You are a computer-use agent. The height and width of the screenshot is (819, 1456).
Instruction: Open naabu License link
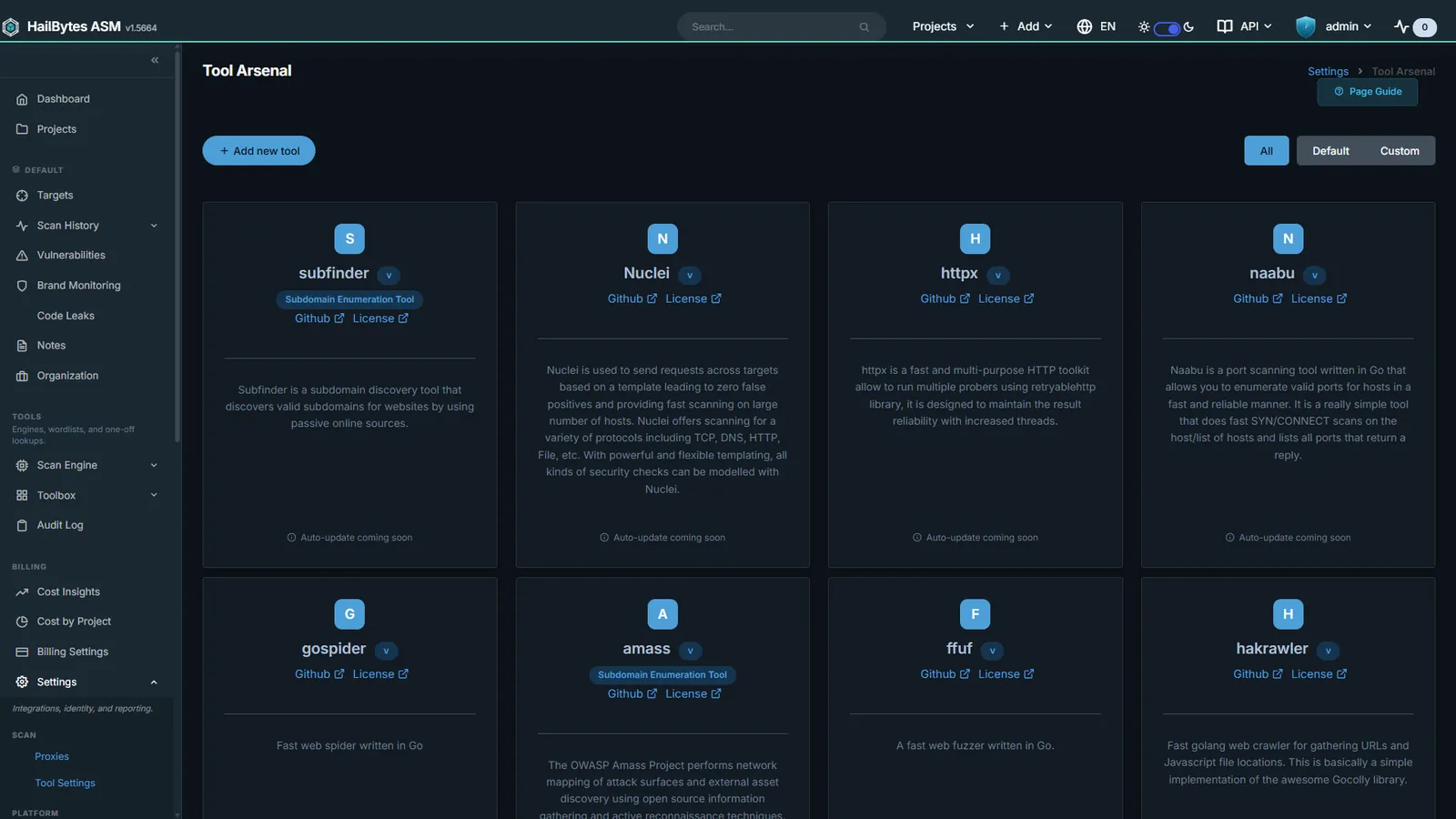1319,298
